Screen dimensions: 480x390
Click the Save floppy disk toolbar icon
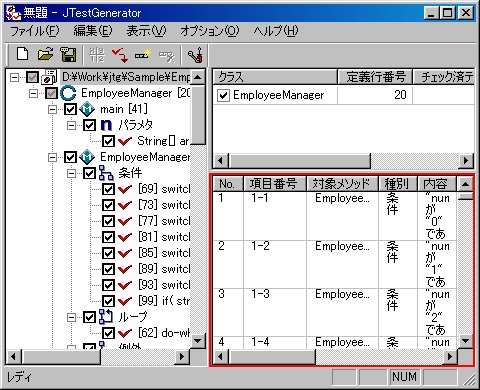pos(68,54)
